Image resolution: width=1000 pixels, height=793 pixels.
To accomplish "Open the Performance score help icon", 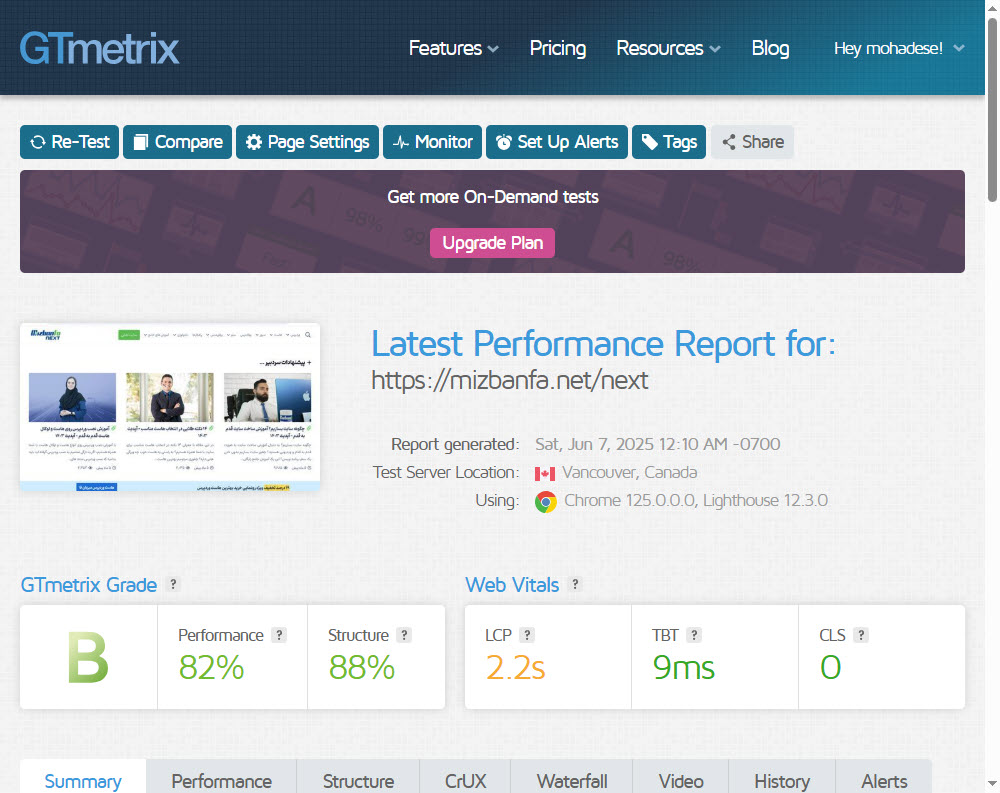I will (x=279, y=635).
